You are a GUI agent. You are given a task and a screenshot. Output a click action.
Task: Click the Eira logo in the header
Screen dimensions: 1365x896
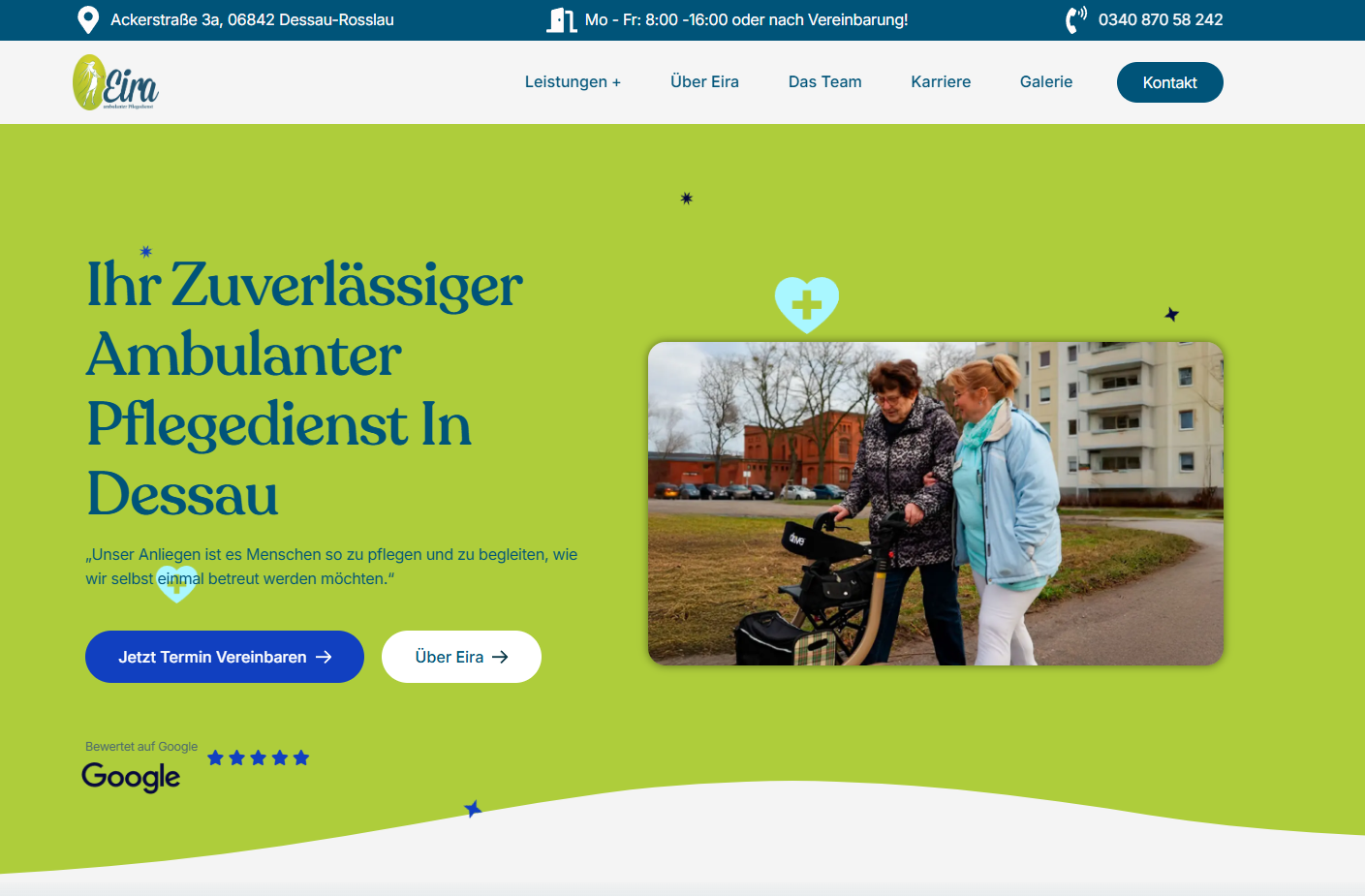[115, 82]
